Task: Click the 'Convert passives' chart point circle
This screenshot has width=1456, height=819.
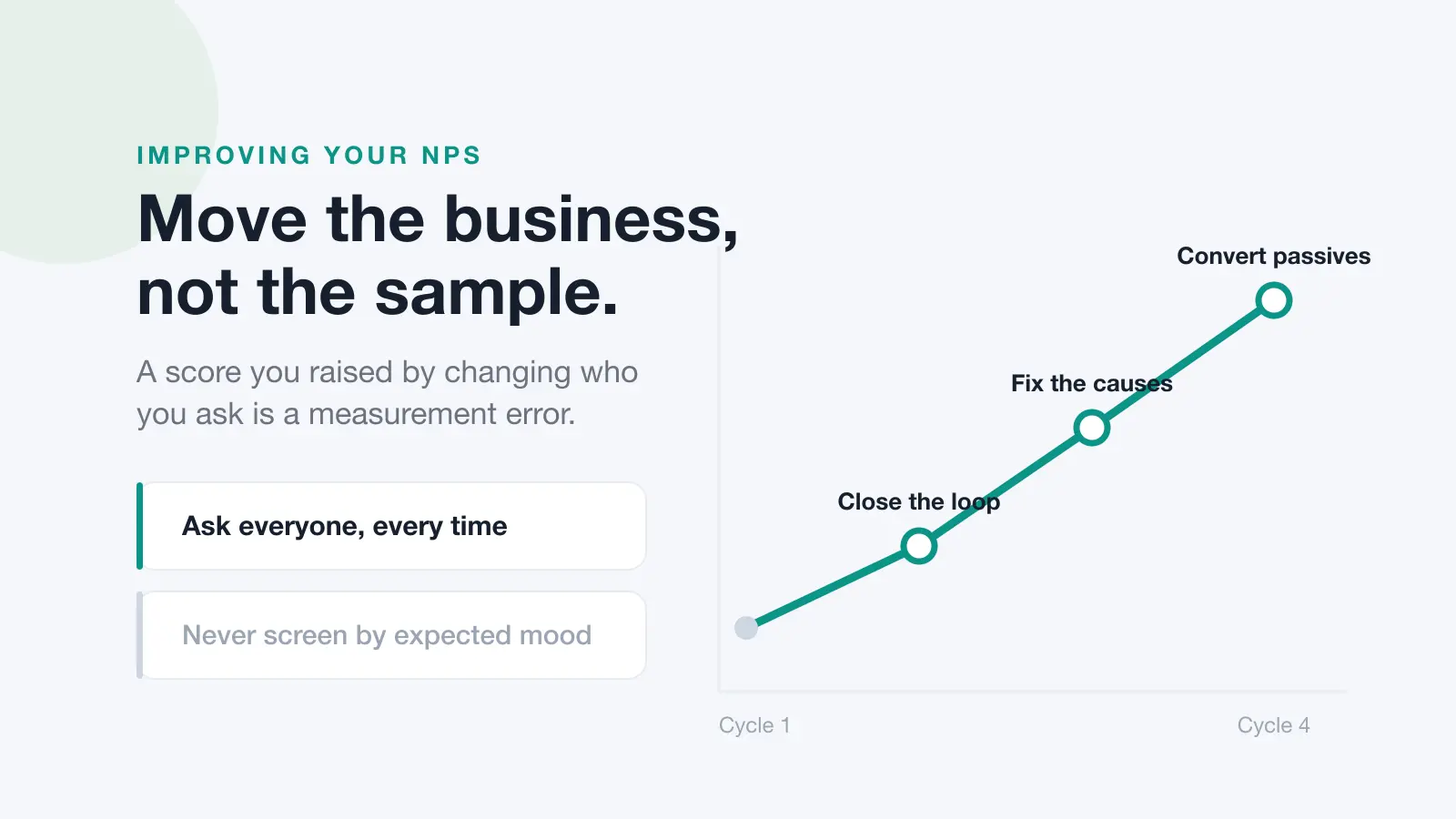Action: coord(1274,300)
